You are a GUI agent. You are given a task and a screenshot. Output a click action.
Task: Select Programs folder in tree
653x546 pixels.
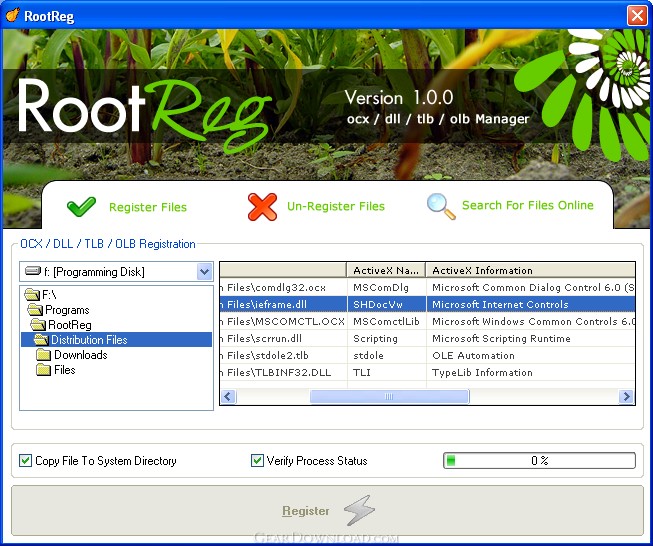click(x=67, y=310)
